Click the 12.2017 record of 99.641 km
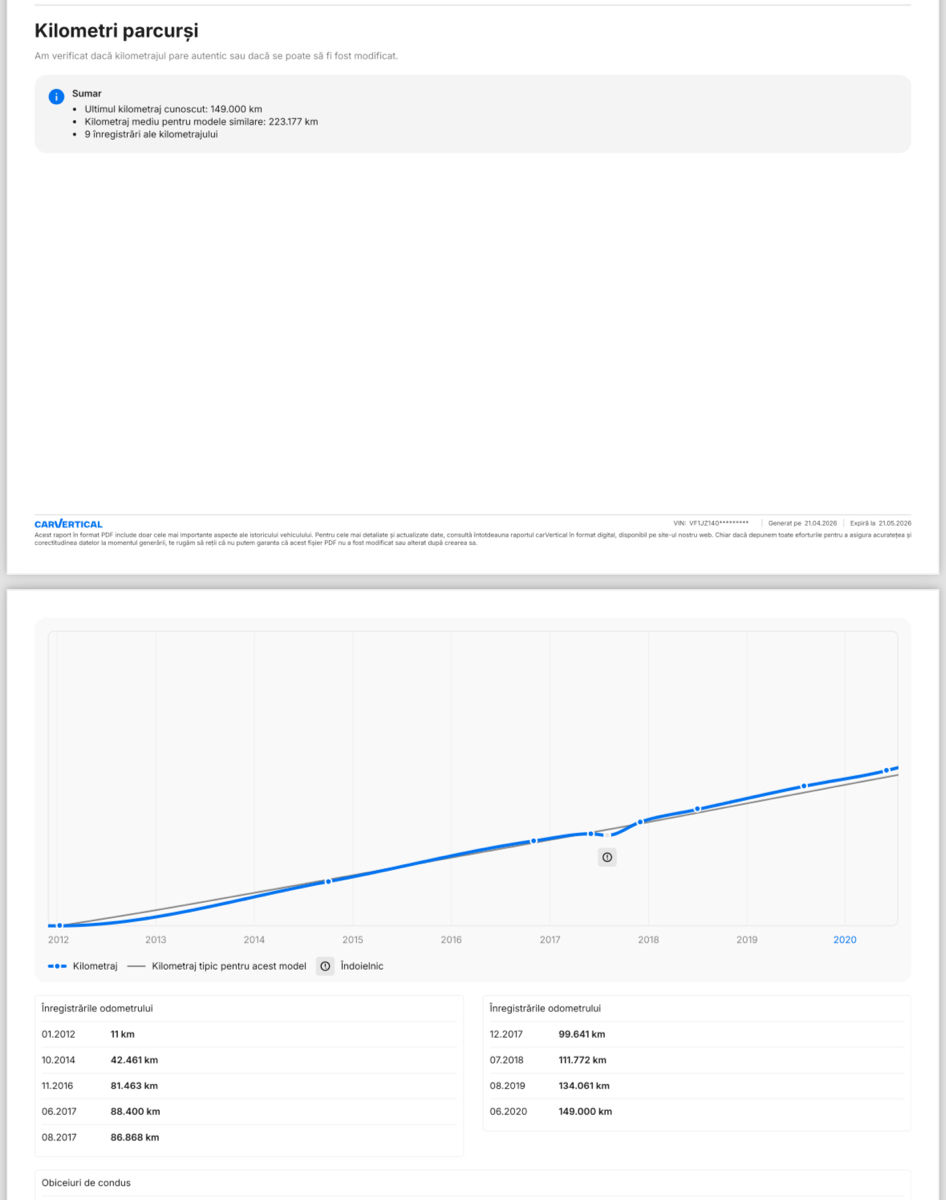 pyautogui.click(x=697, y=1034)
